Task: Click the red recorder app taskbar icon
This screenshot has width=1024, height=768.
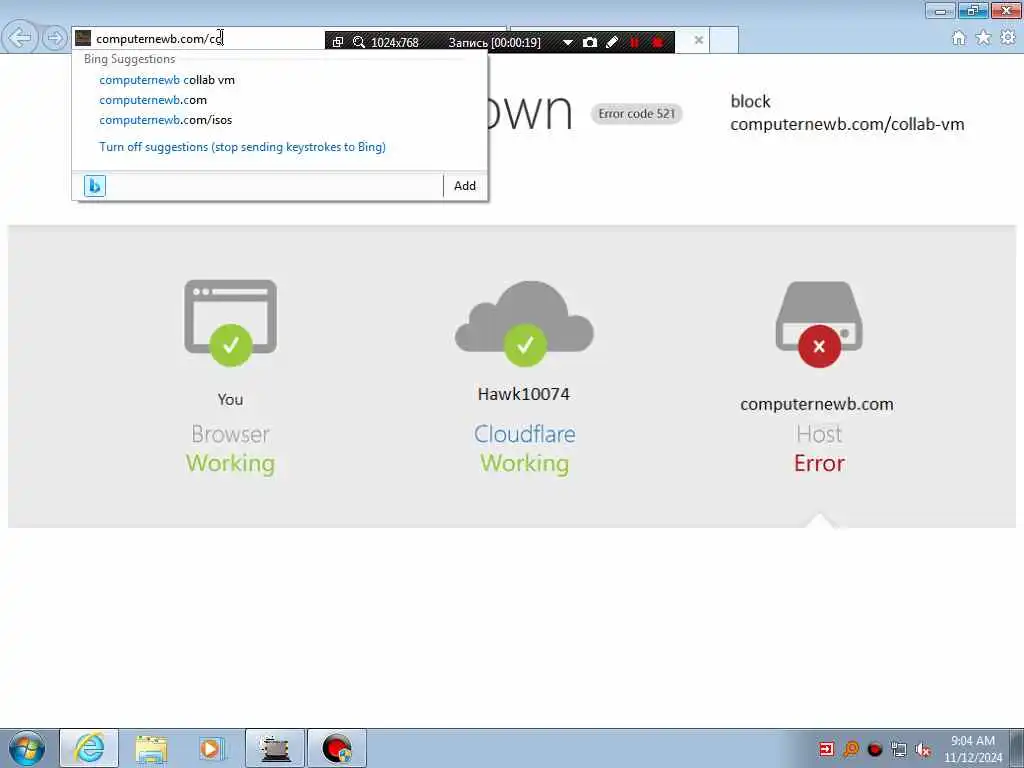Action: click(x=337, y=748)
